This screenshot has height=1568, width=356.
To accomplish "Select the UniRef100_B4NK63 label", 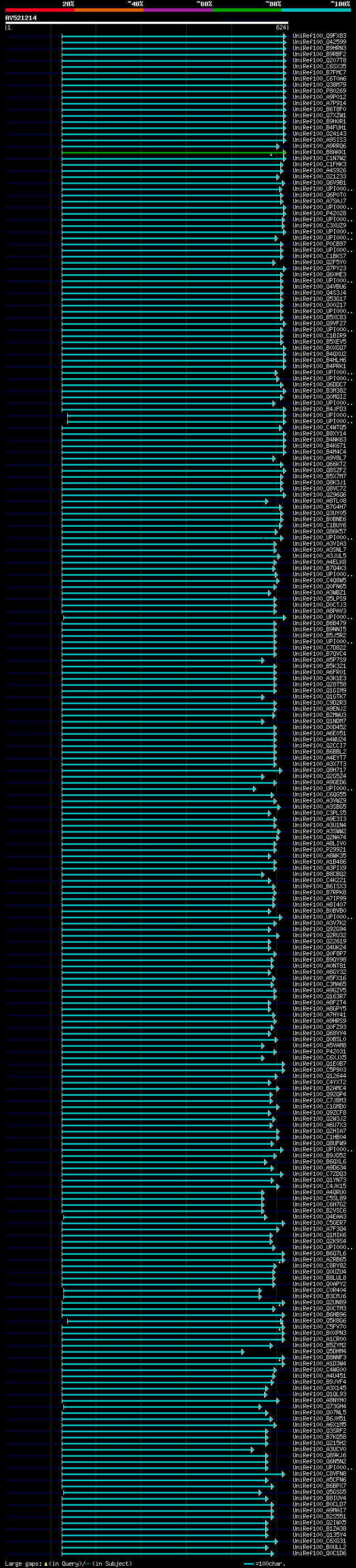I will (x=319, y=439).
